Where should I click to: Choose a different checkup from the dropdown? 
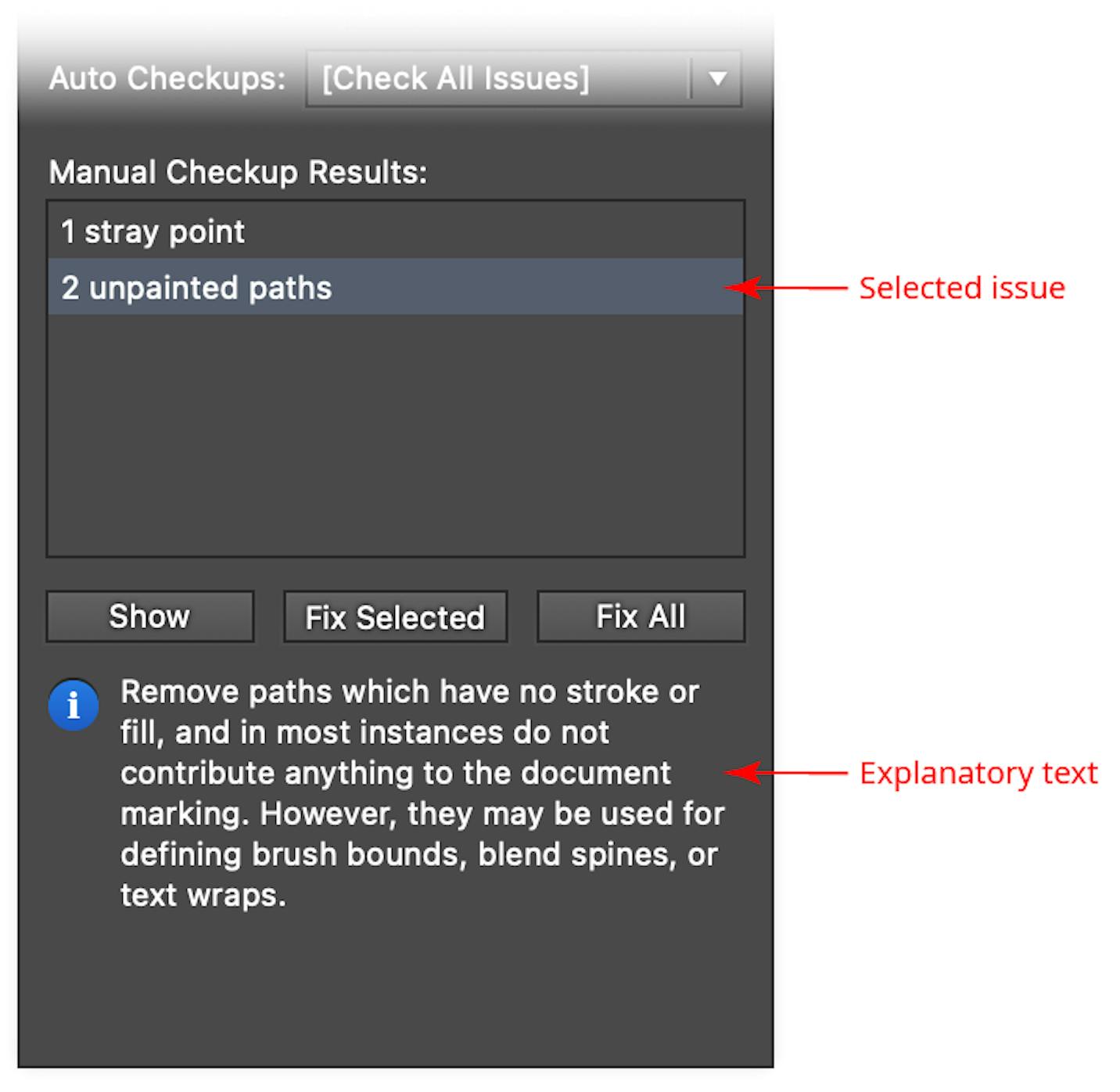(716, 78)
